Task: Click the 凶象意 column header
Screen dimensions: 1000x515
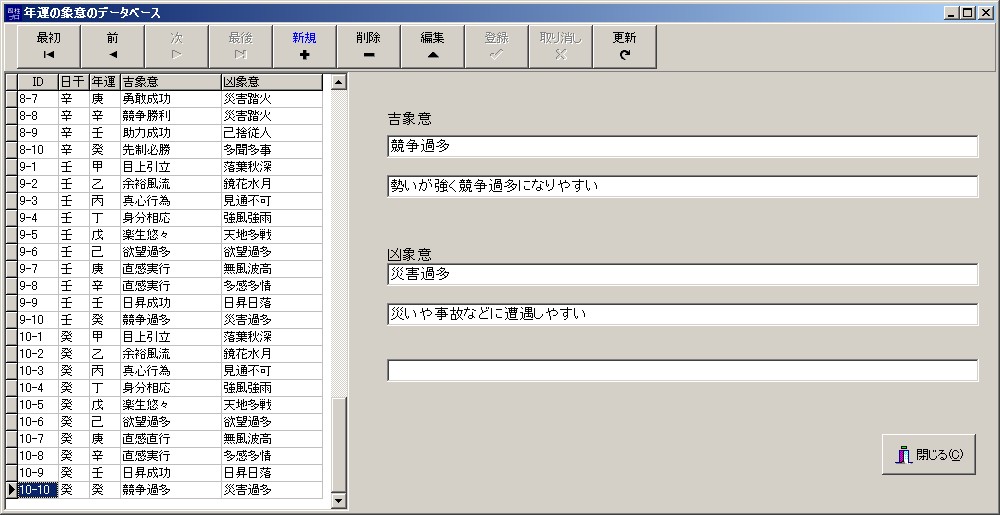Action: pyautogui.click(x=272, y=82)
